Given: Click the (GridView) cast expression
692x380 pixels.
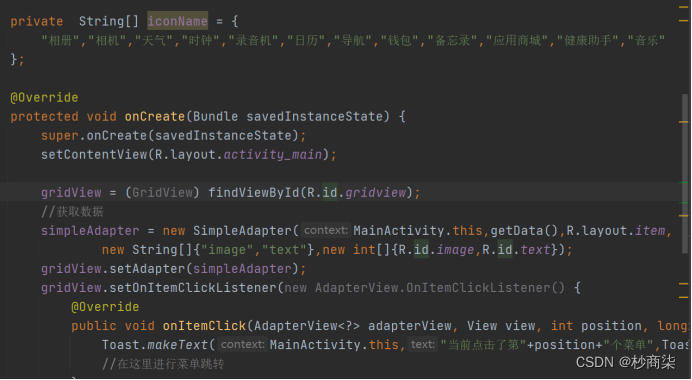Looking at the screenshot, I should click(x=162, y=193).
